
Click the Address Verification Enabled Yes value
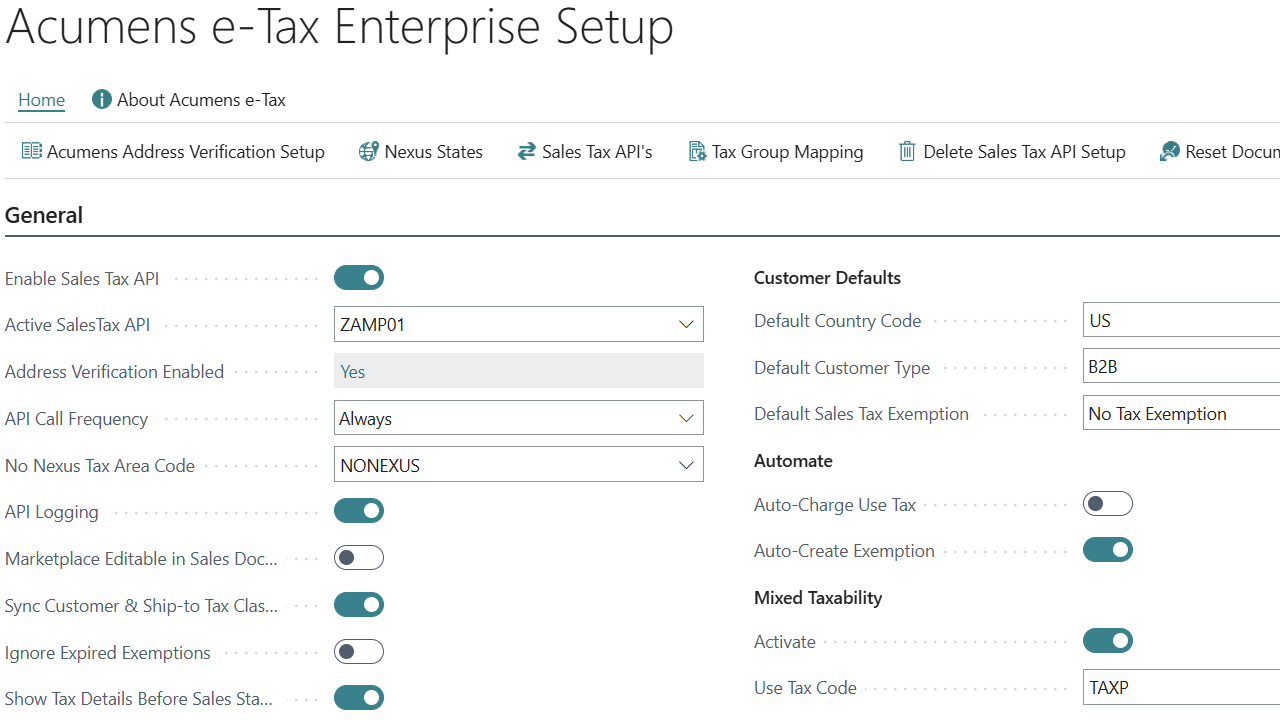519,371
